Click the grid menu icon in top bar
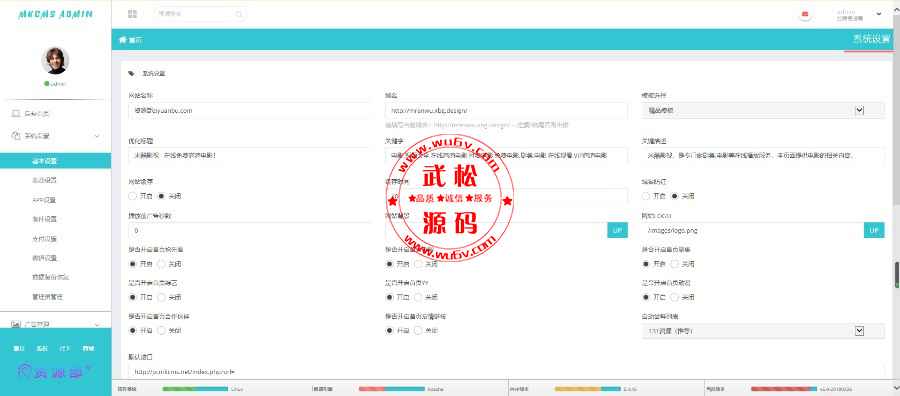This screenshot has height=396, width=900. (x=133, y=14)
